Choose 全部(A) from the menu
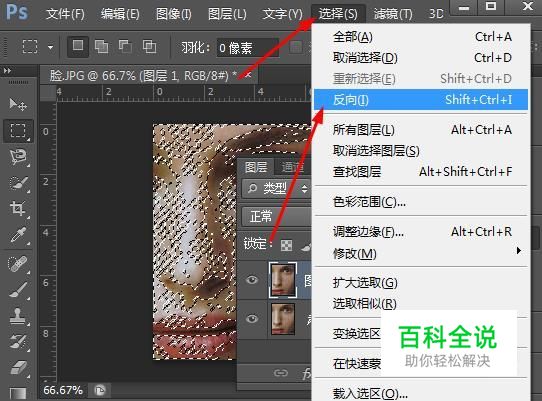The height and width of the screenshot is (401, 542). coord(421,37)
